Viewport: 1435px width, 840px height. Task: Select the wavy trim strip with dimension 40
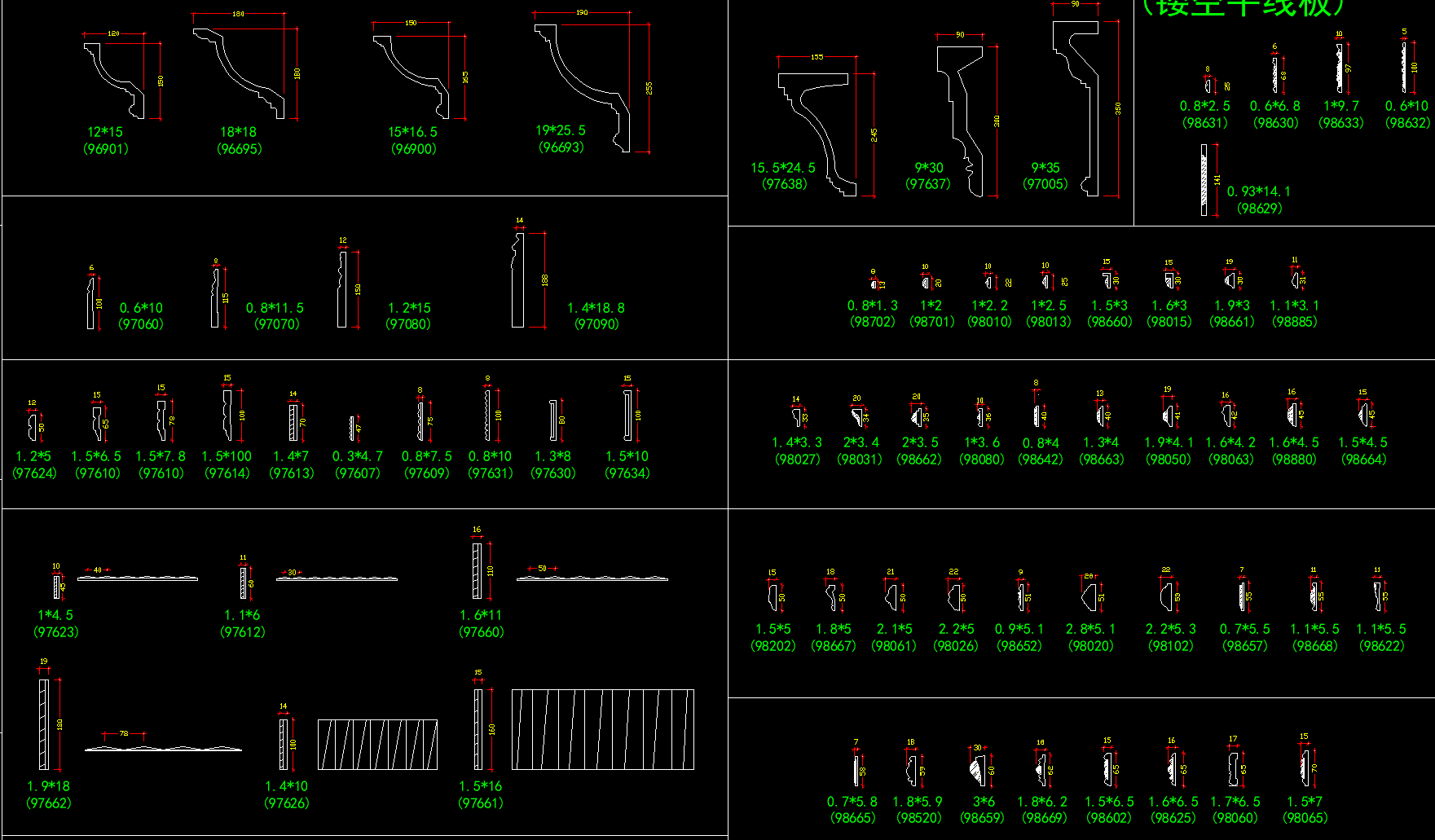click(x=137, y=578)
